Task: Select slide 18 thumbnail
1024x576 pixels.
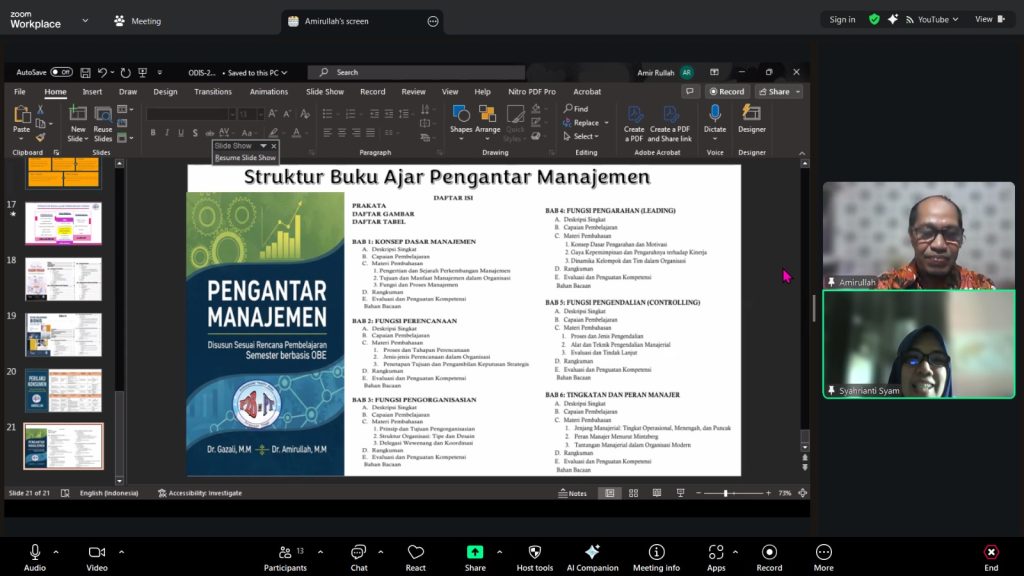Action: 63,279
